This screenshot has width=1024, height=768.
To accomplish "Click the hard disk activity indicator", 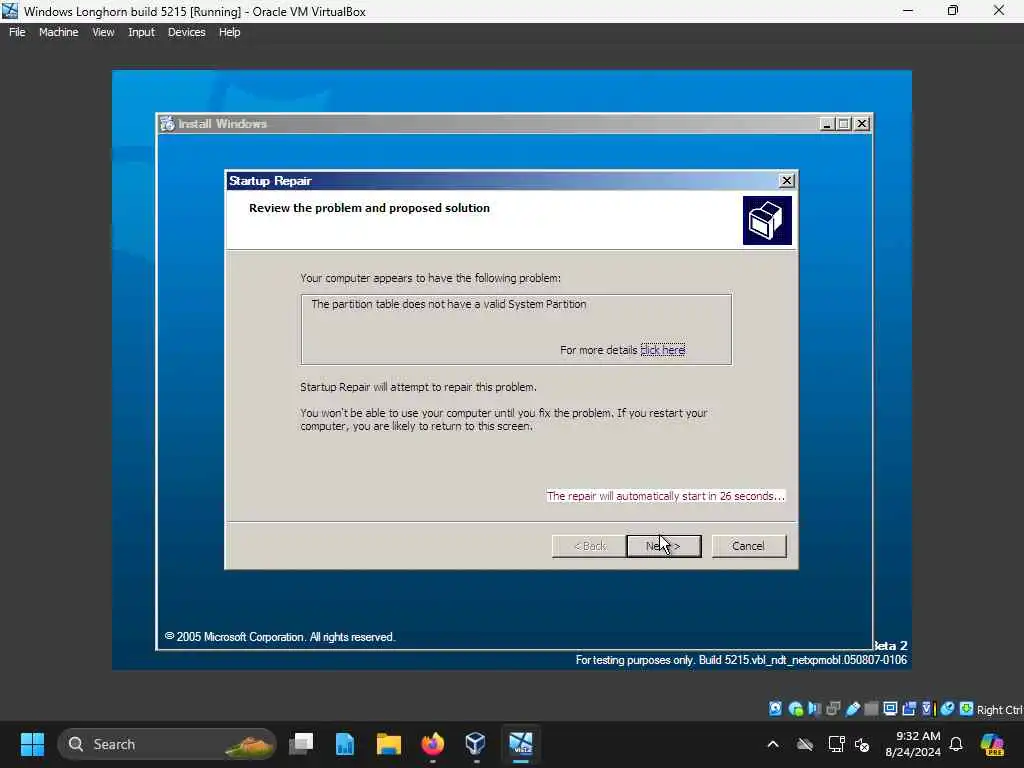I will (x=775, y=709).
